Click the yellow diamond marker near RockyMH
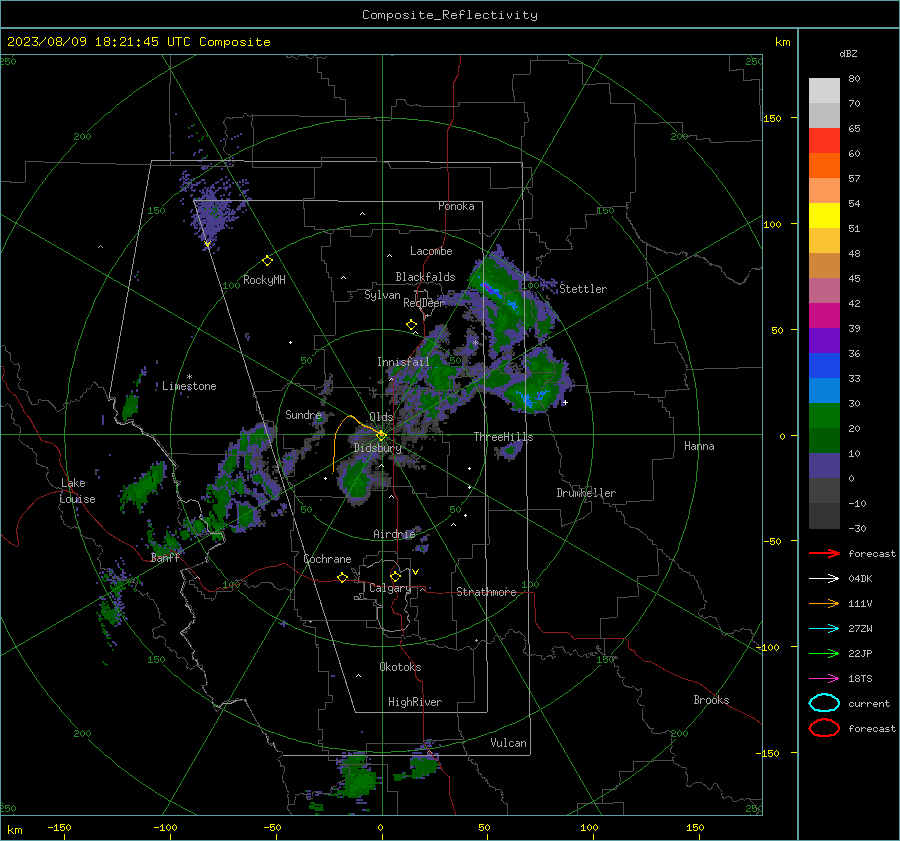The width and height of the screenshot is (900, 841). [x=267, y=261]
